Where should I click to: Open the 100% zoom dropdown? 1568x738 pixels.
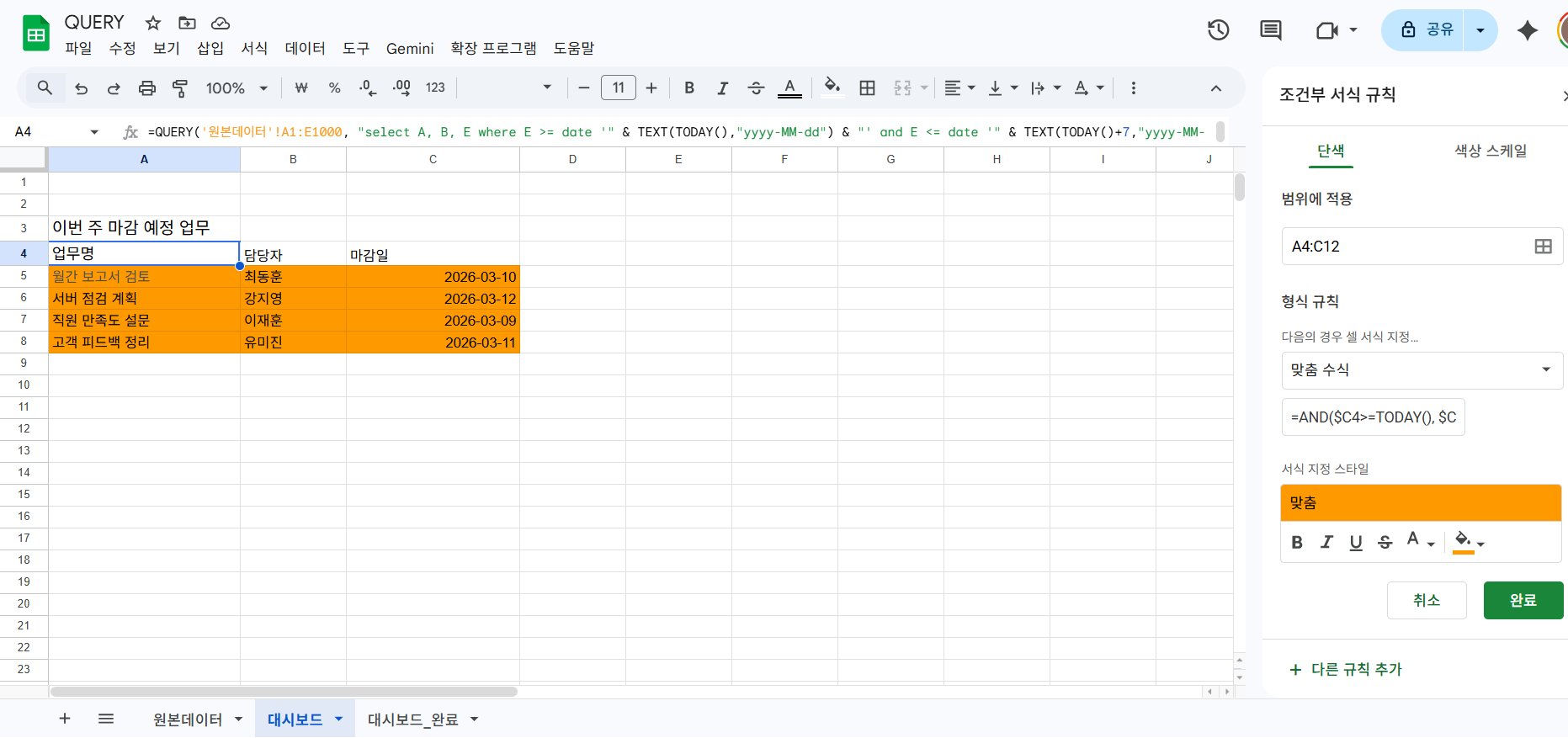[x=237, y=88]
